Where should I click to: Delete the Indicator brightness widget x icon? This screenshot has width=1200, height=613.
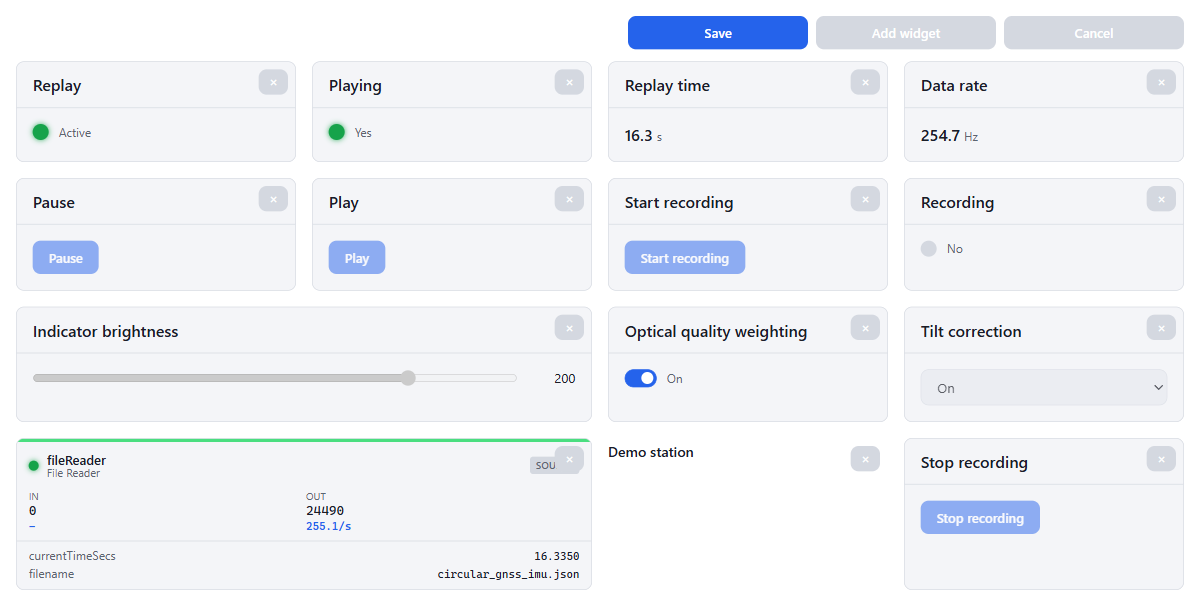click(569, 328)
